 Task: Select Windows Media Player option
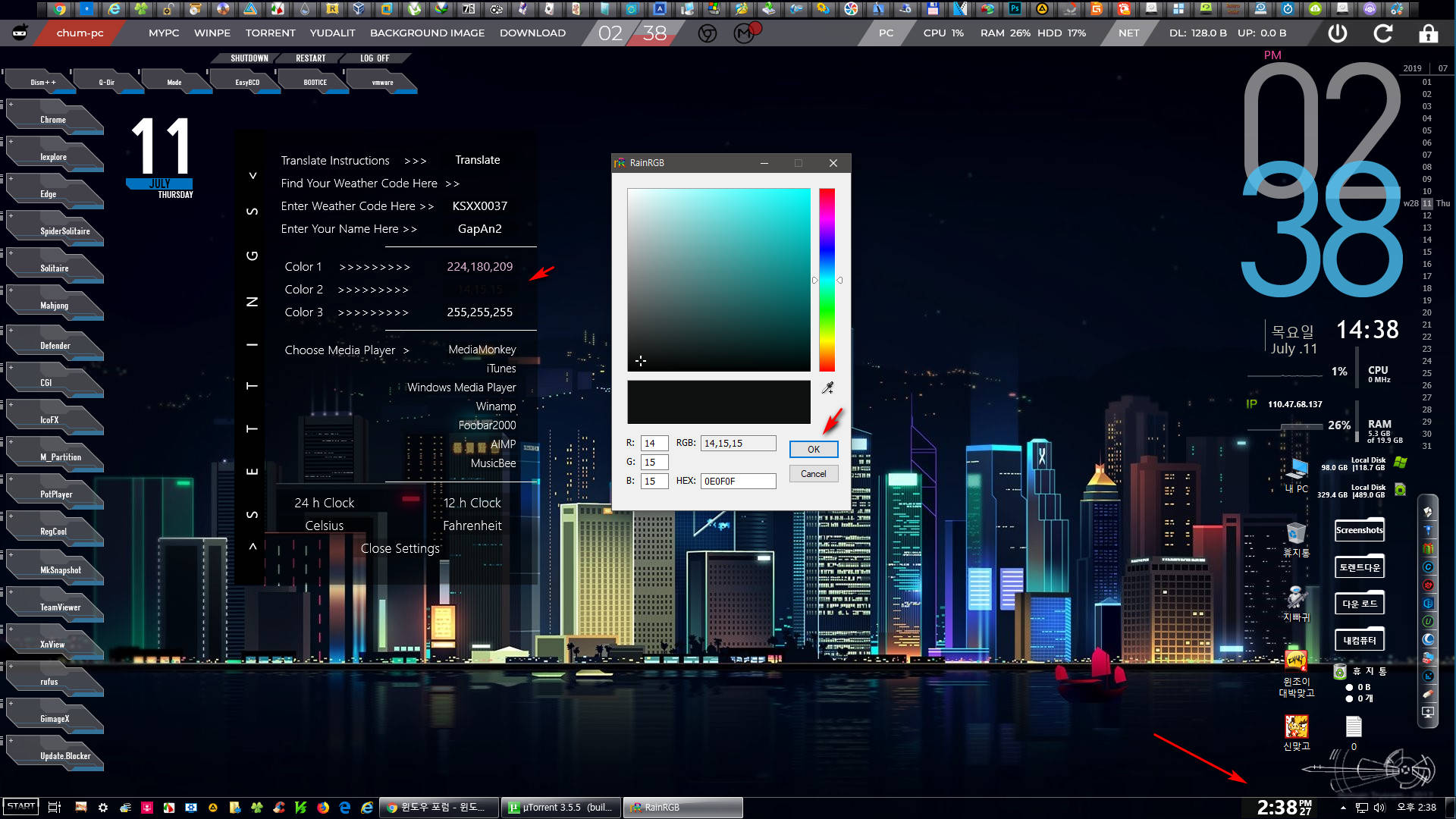point(462,388)
